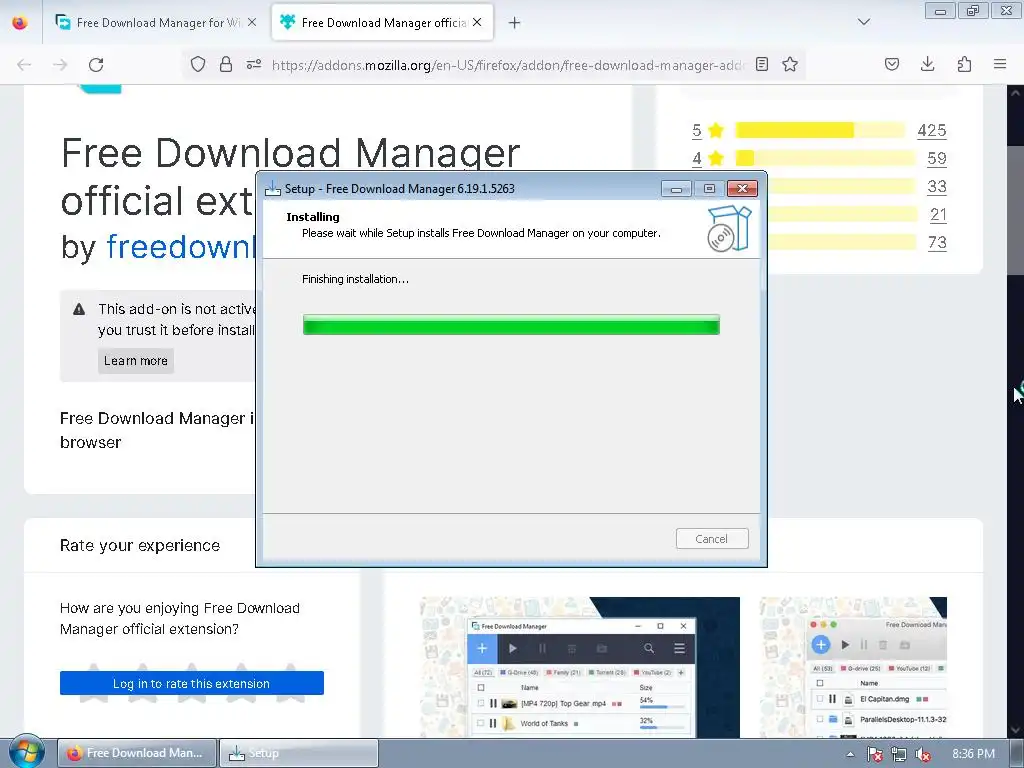Viewport: 1024px width, 768px height.
Task: Open the 33 reviews count link
Action: tap(936, 187)
